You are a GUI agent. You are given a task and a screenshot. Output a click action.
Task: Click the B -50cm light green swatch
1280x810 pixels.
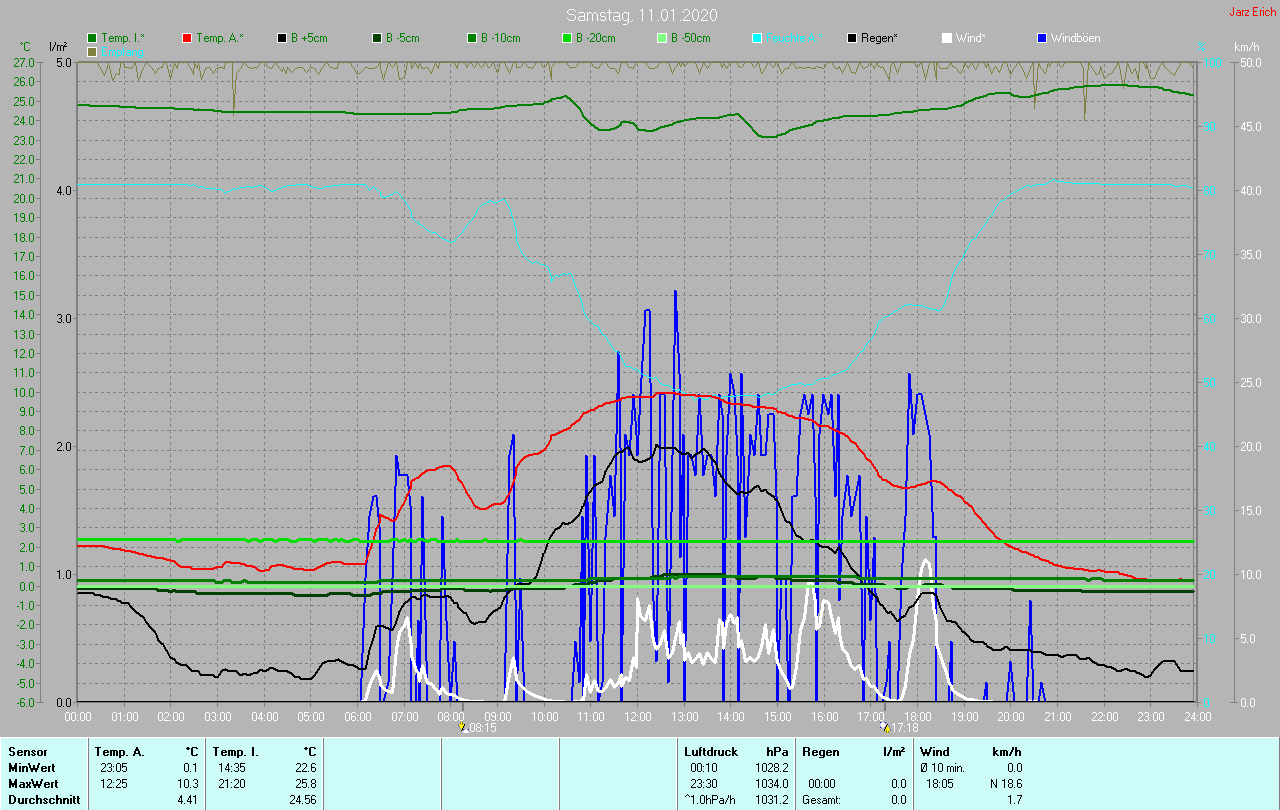coord(661,38)
